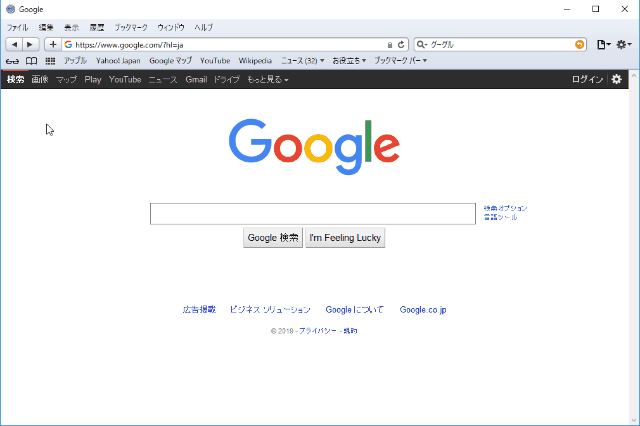This screenshot has height=426, width=640.
Task: Open 検索オプション link
Action: click(505, 208)
